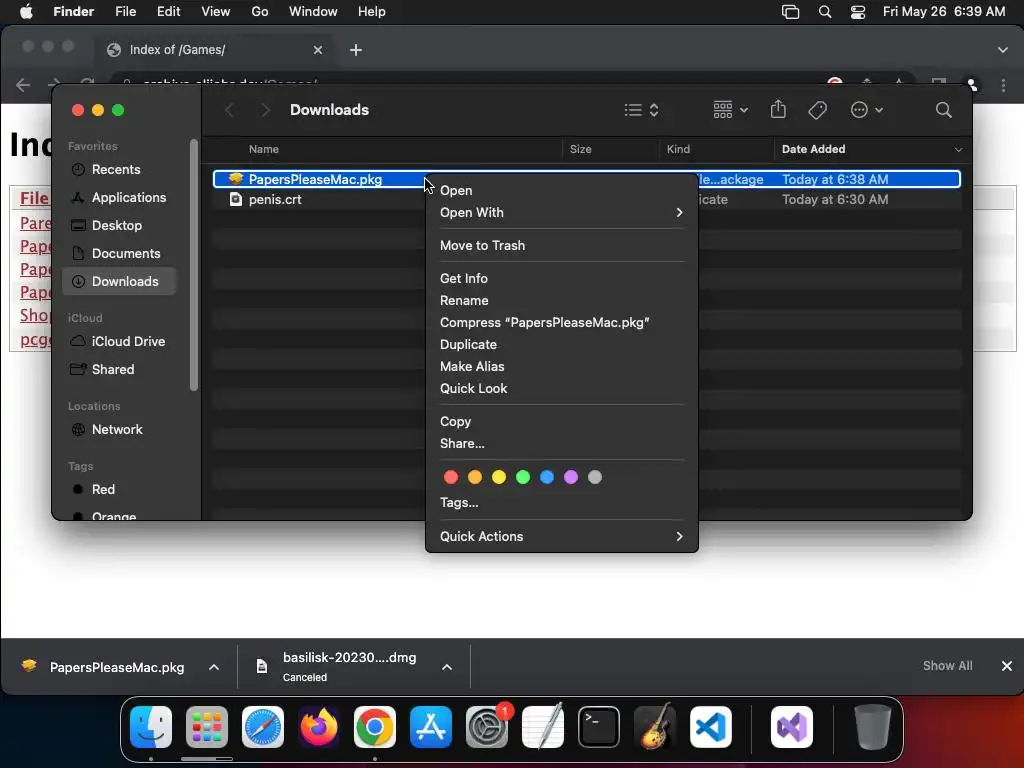Image resolution: width=1024 pixels, height=768 pixels.
Task: Open Applications in the Finder sidebar
Action: (119, 198)
